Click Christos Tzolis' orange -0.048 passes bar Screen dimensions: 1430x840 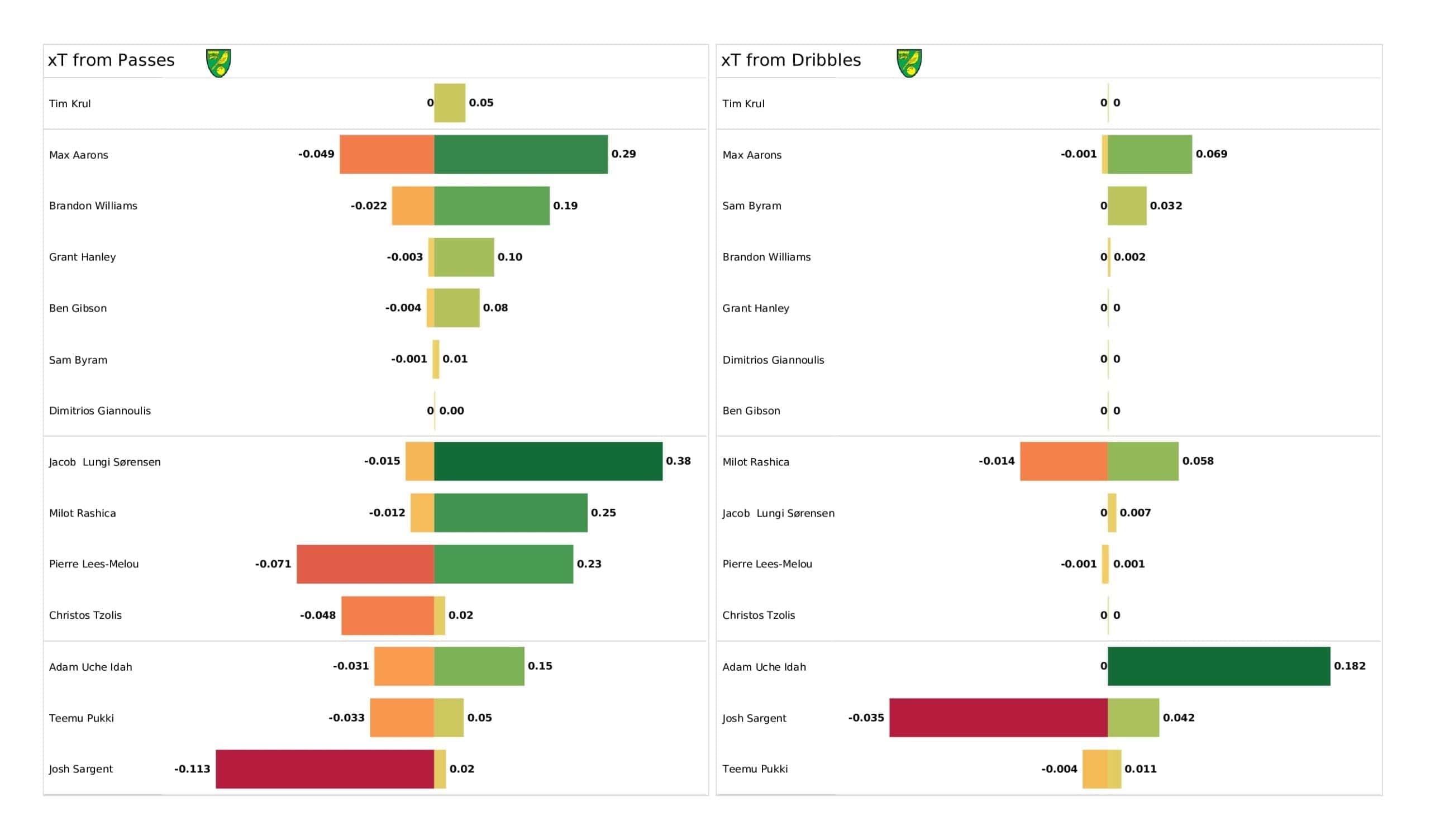pos(388,615)
